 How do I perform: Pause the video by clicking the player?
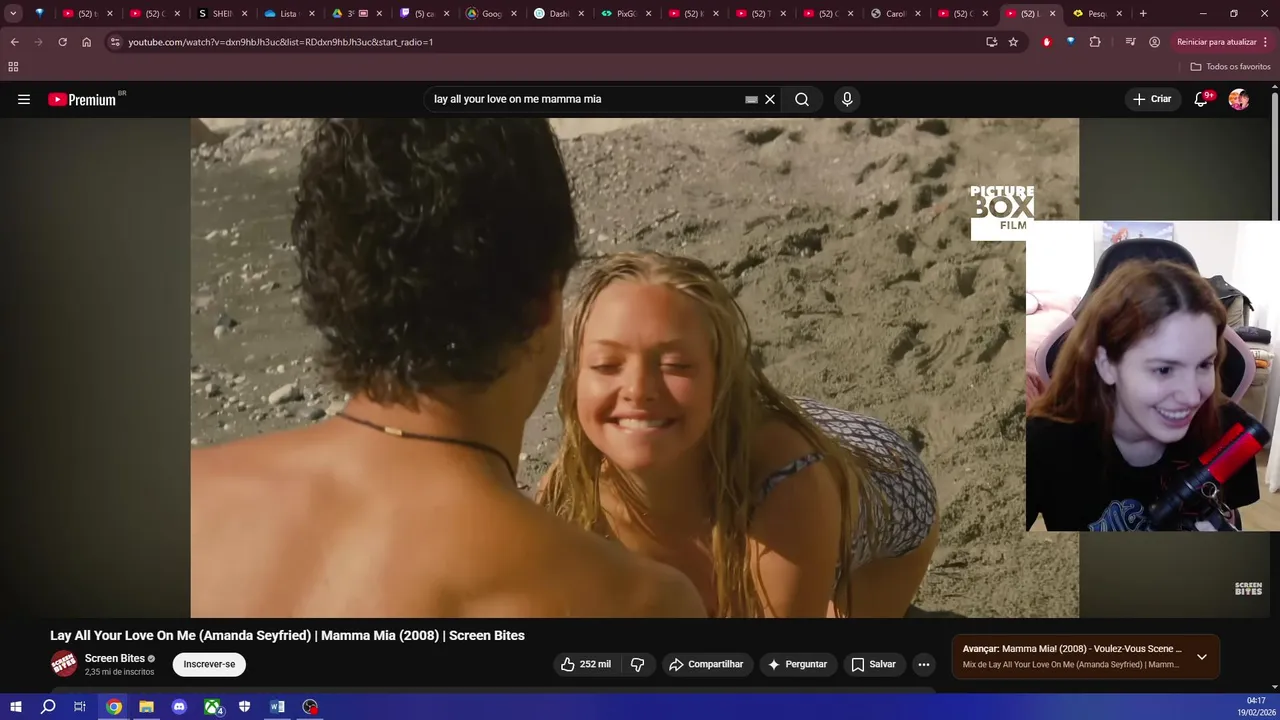[635, 368]
